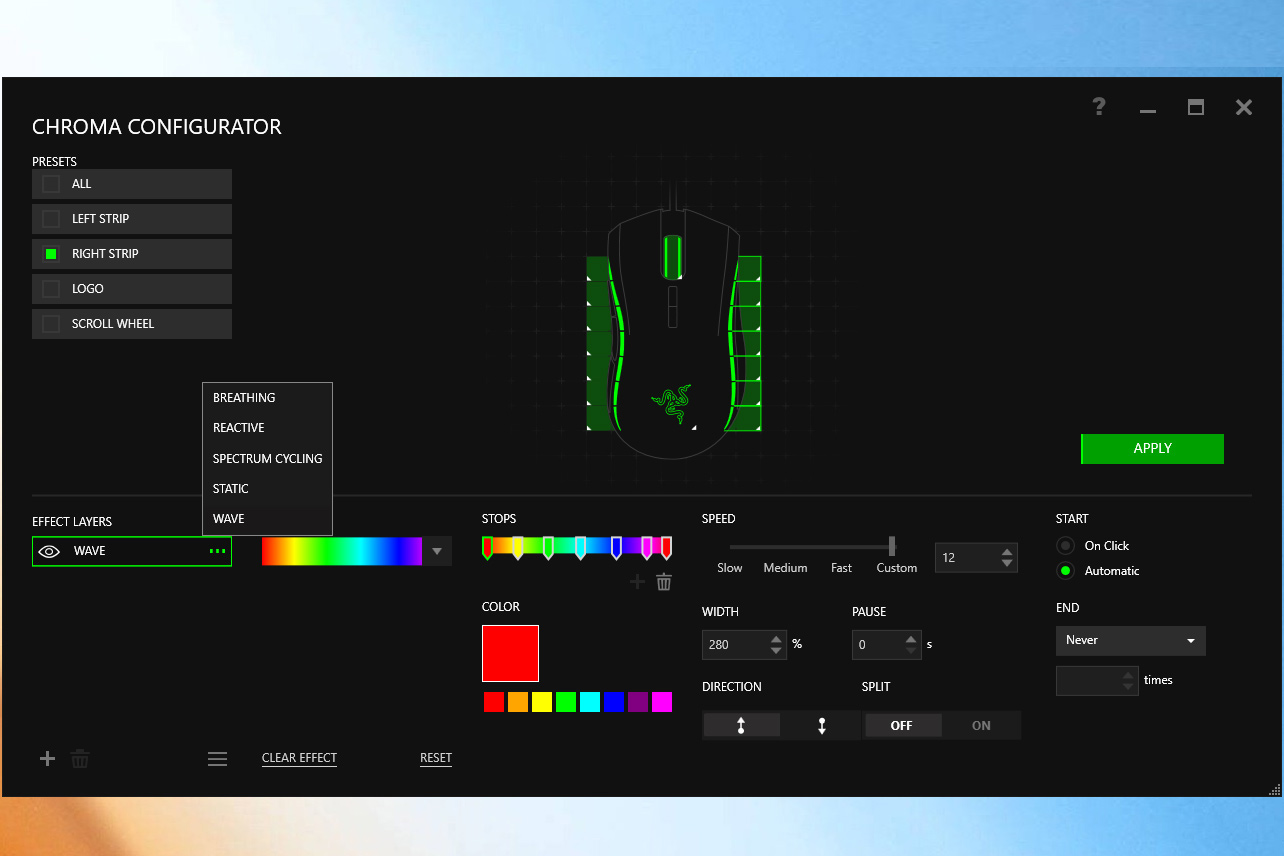Decrease the speed value stepper
This screenshot has width=1284, height=856.
coord(1007,564)
